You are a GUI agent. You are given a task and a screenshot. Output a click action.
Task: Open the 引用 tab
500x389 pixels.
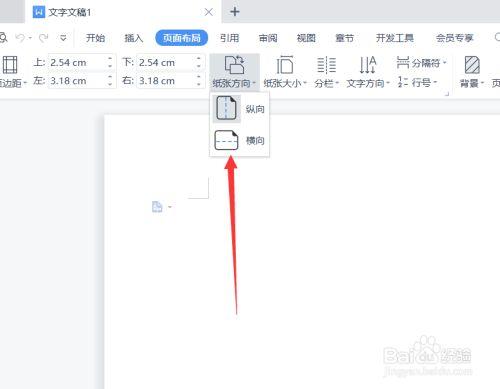click(x=229, y=38)
